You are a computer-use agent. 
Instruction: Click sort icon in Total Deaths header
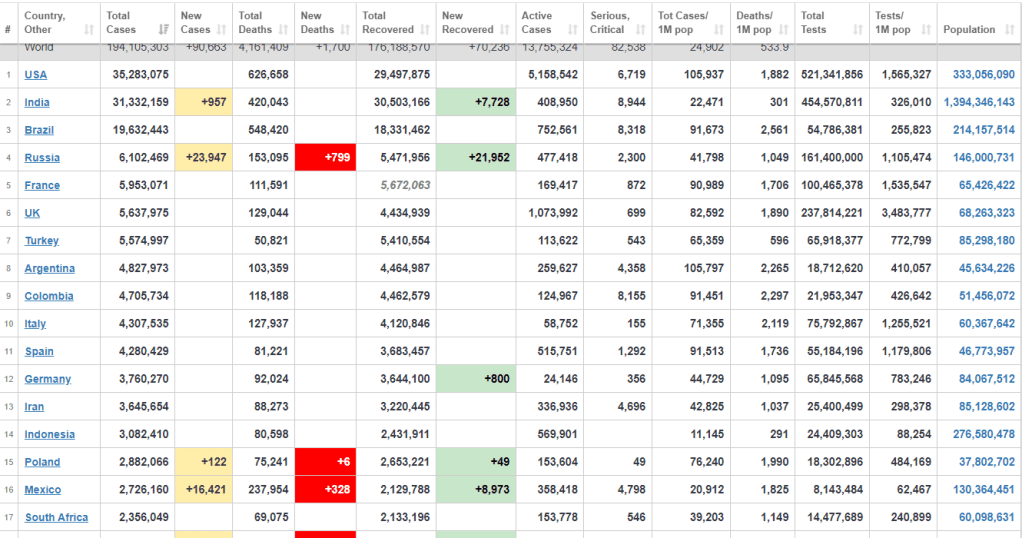tap(286, 30)
